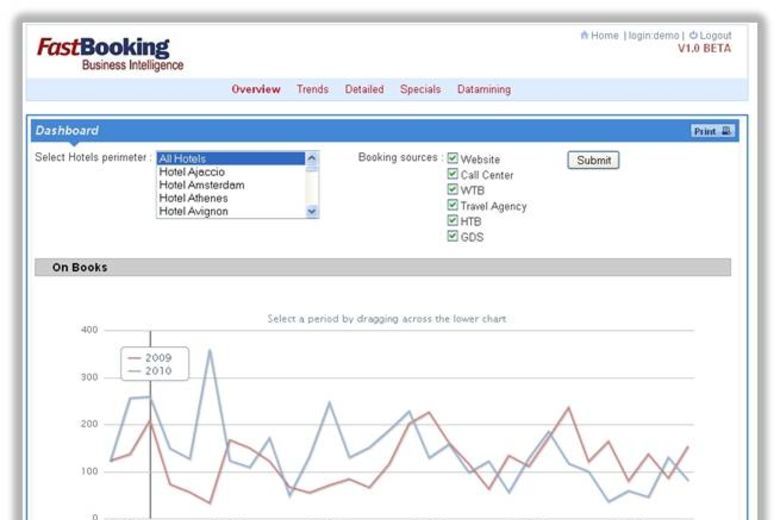Toggle the WTB booking source checkbox

pyautogui.click(x=452, y=189)
